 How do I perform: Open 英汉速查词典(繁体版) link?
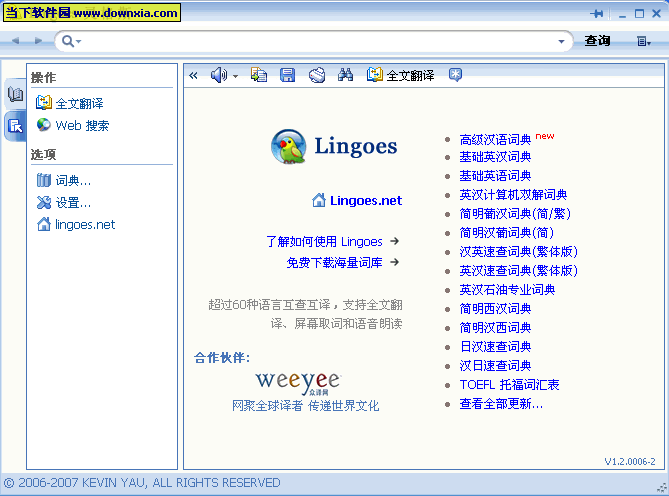(x=518, y=271)
